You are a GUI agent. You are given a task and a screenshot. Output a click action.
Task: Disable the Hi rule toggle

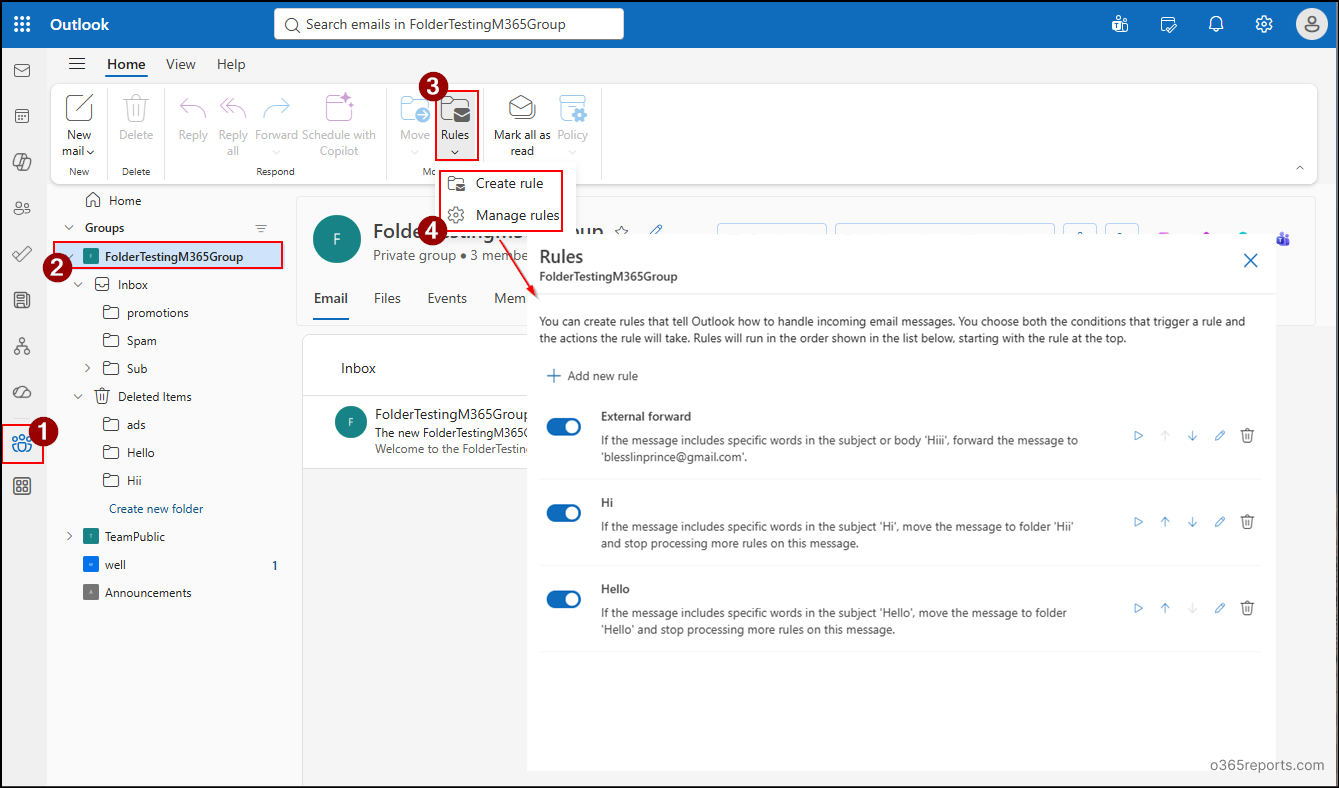pyautogui.click(x=564, y=513)
